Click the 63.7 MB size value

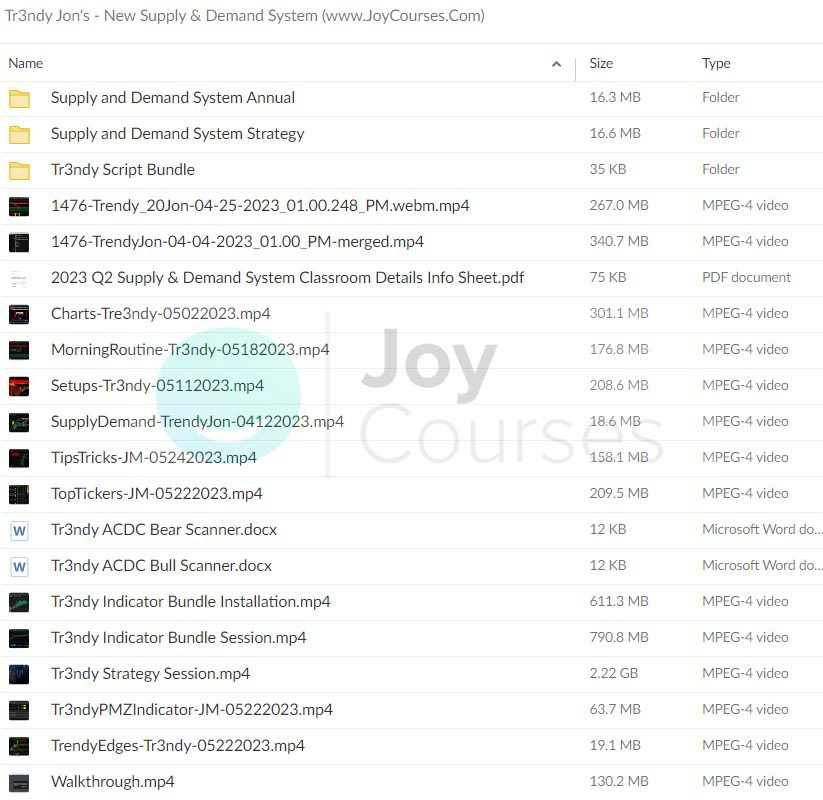[x=615, y=710]
